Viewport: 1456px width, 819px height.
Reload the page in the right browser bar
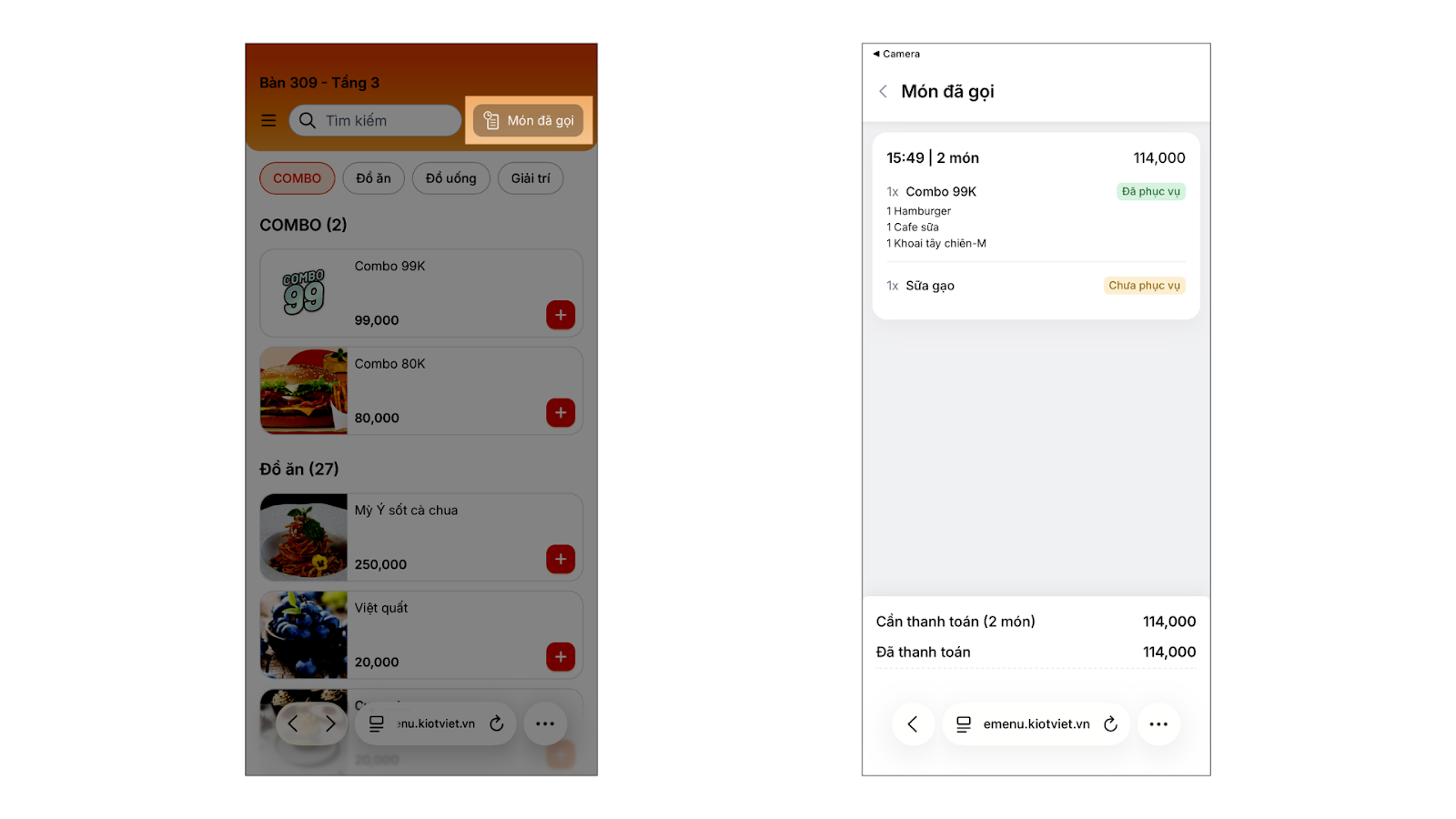click(x=1110, y=723)
